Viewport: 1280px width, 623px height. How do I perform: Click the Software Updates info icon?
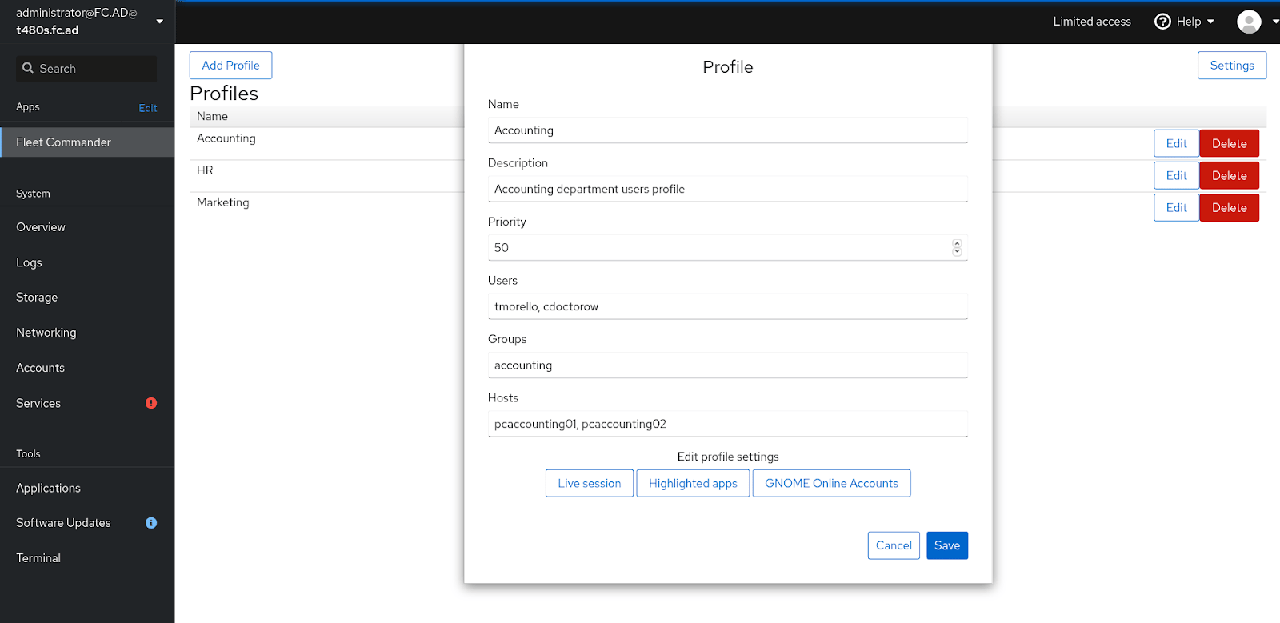point(151,523)
